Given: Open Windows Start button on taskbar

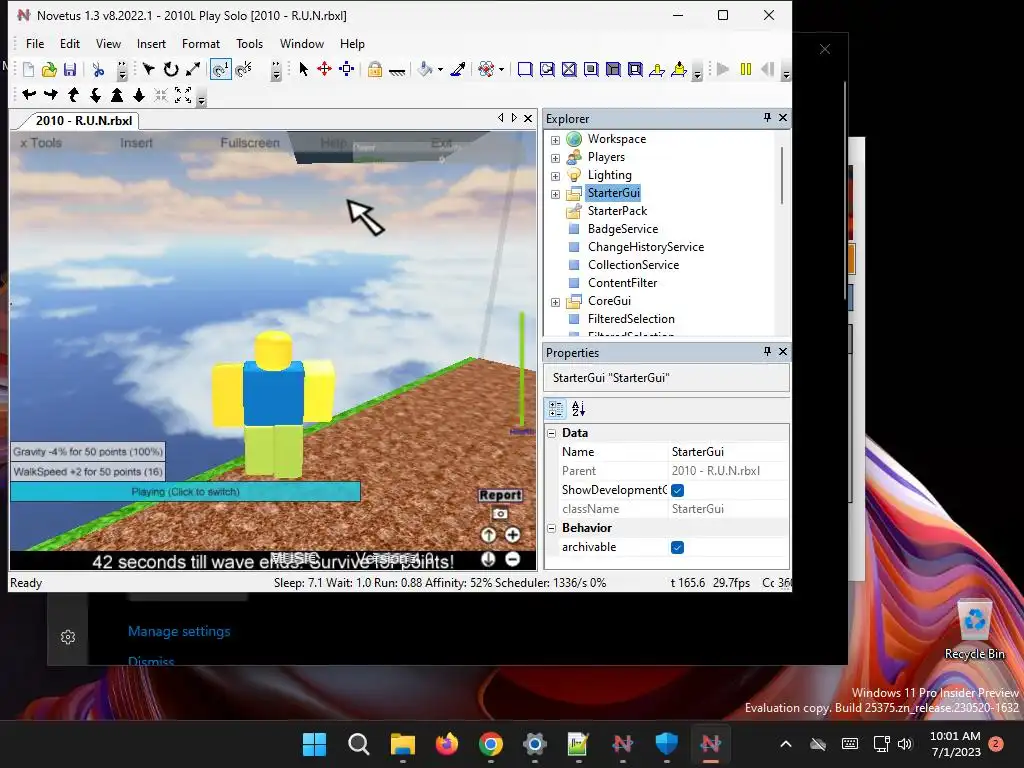Looking at the screenshot, I should pos(314,744).
